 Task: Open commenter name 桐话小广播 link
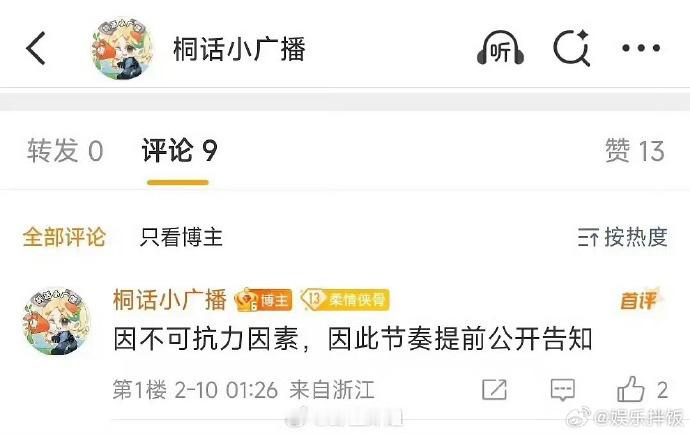(x=169, y=300)
